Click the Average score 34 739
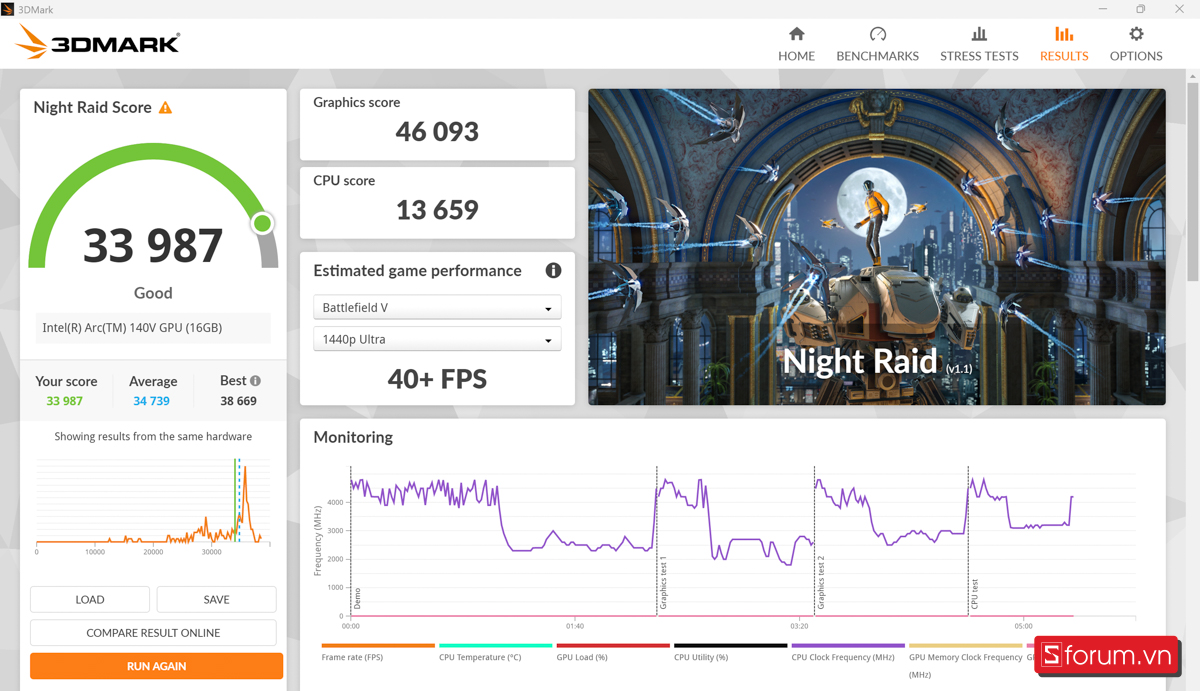The width and height of the screenshot is (1200, 691). coord(151,401)
